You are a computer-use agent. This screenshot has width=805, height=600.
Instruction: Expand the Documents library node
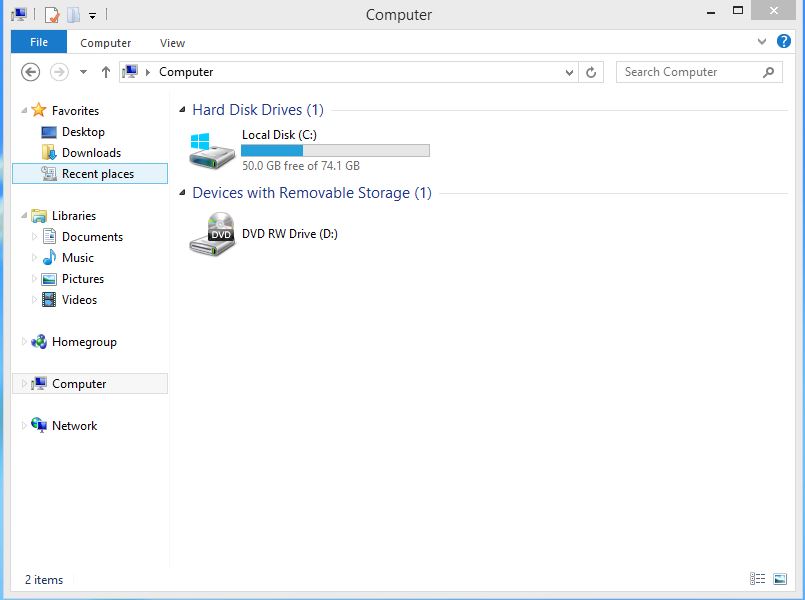[34, 237]
